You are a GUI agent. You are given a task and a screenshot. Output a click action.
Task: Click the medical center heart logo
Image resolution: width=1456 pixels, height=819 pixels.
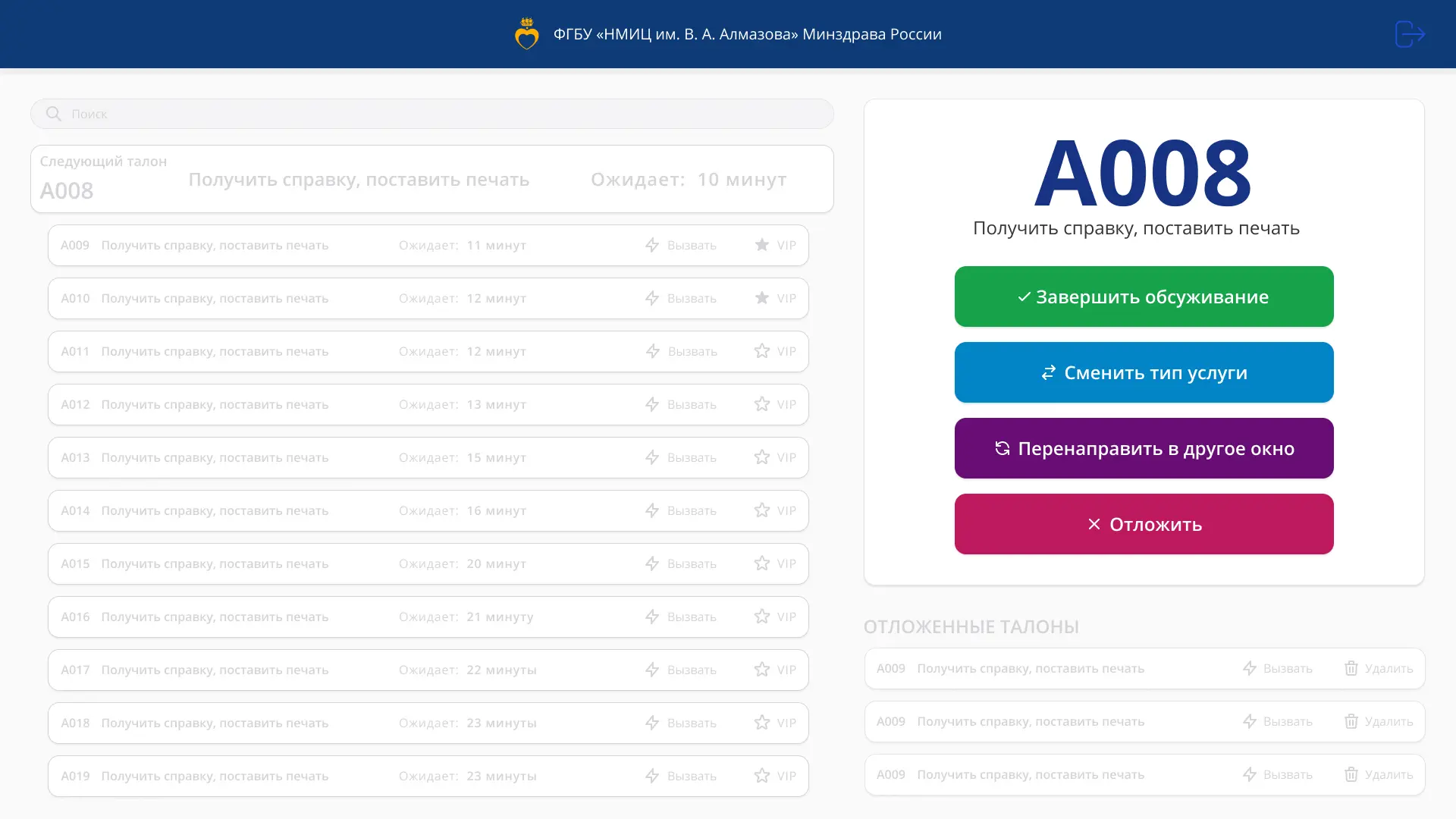(527, 33)
